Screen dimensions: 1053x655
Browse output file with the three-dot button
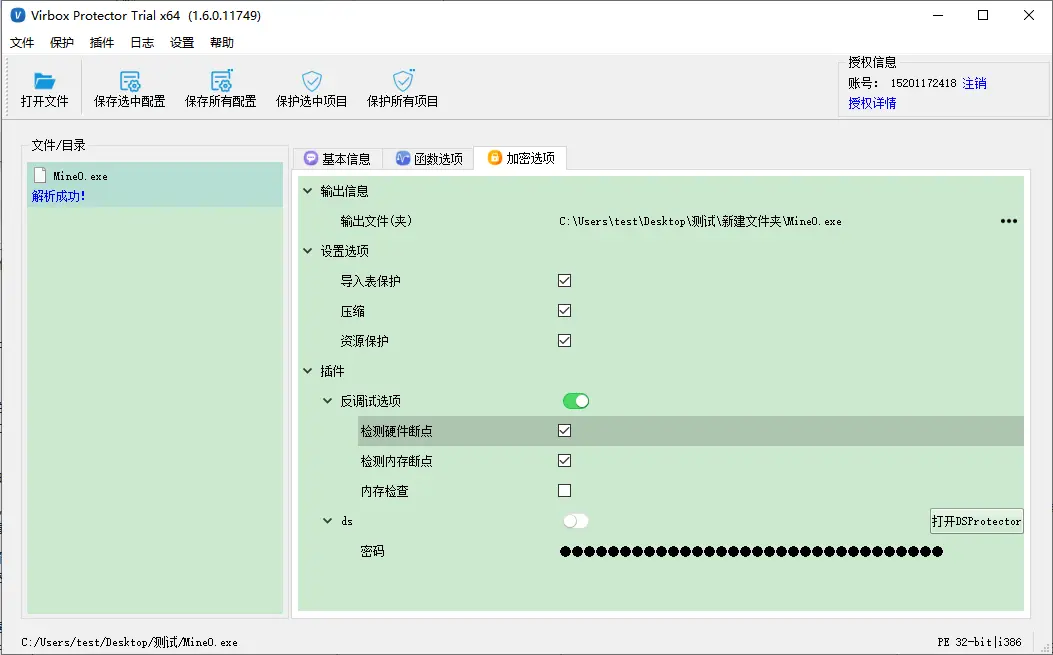pyautogui.click(x=1009, y=221)
